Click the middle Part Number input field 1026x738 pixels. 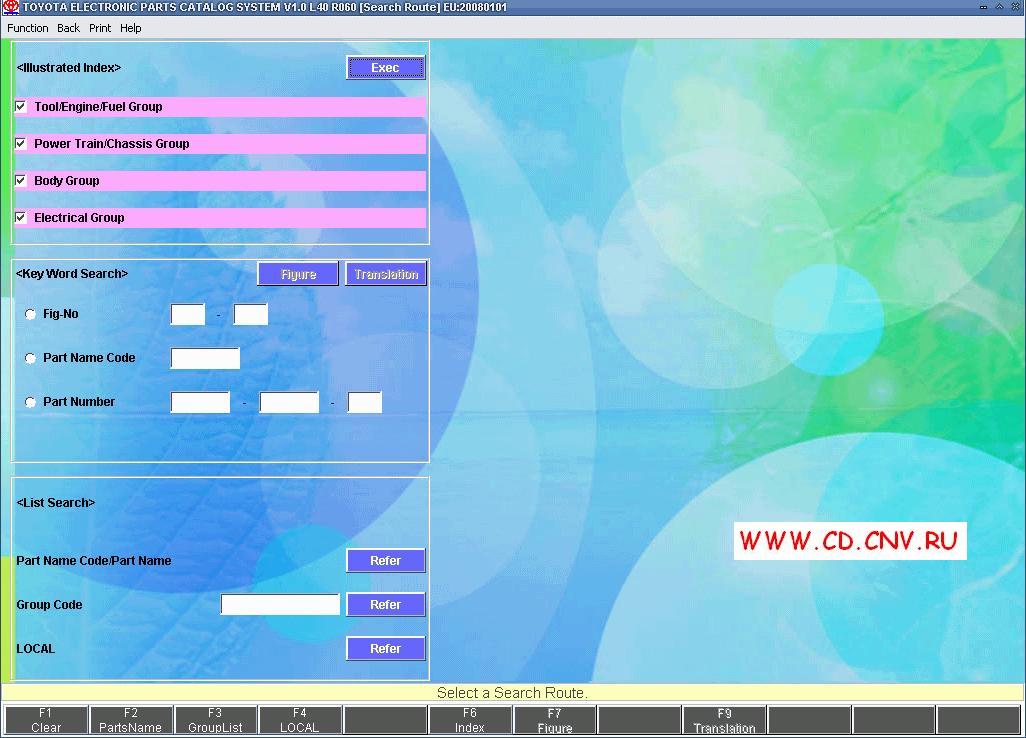point(289,402)
